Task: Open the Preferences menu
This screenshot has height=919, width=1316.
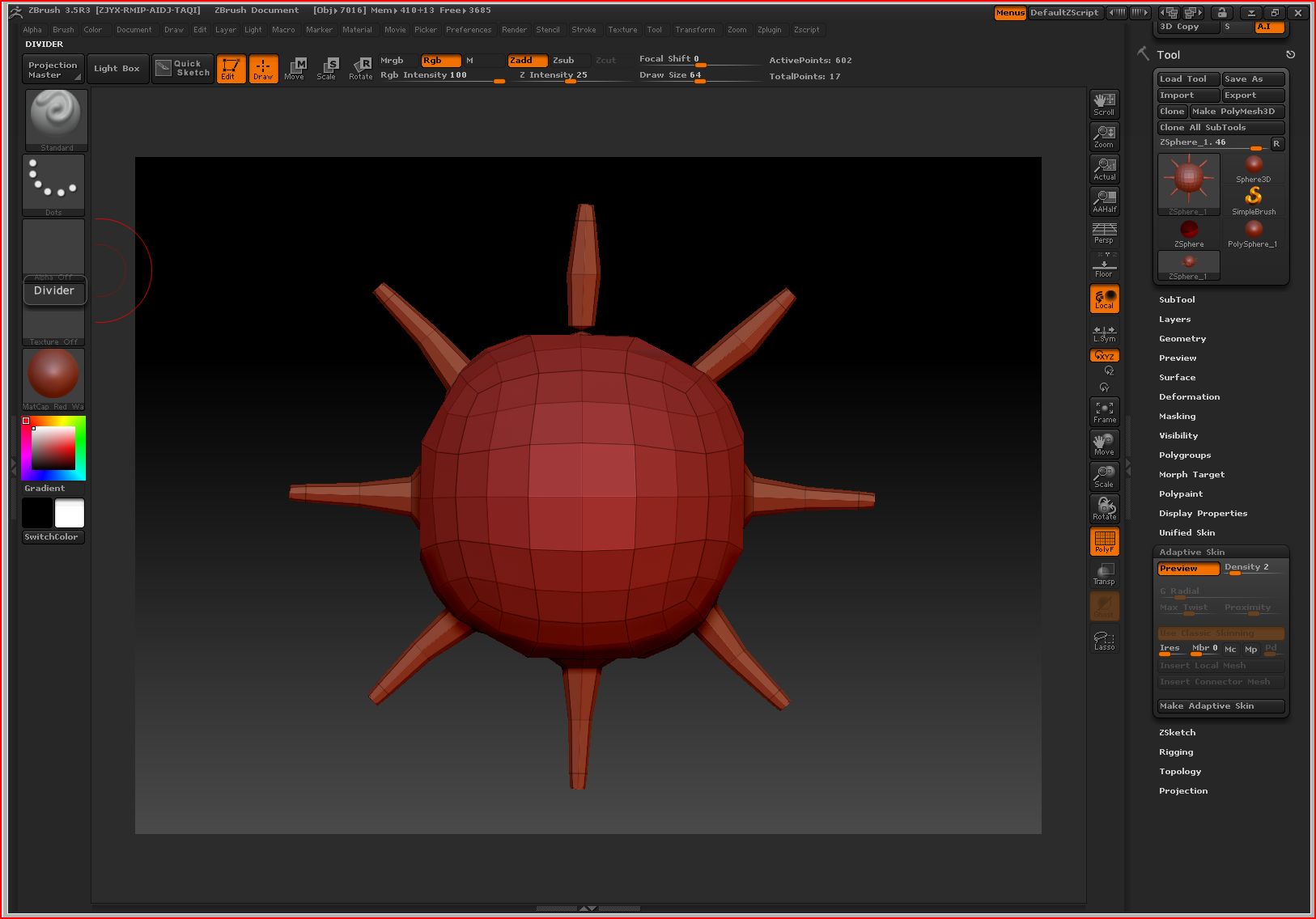Action: 469,30
